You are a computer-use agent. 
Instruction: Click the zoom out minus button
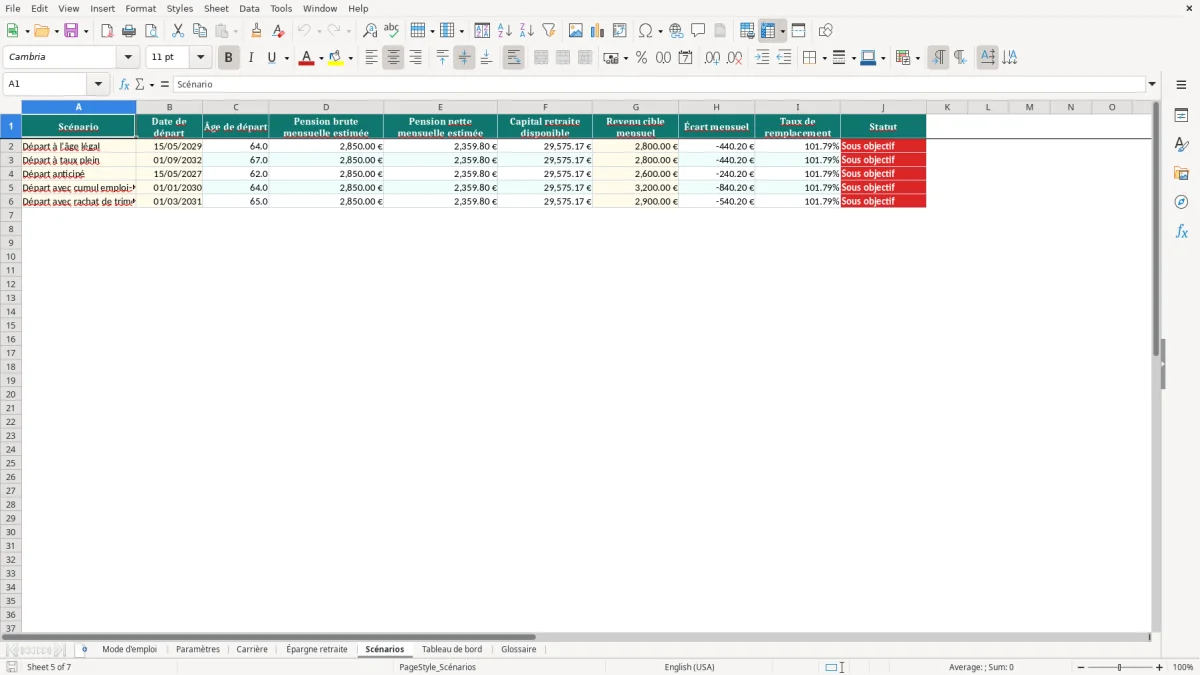(x=1081, y=667)
